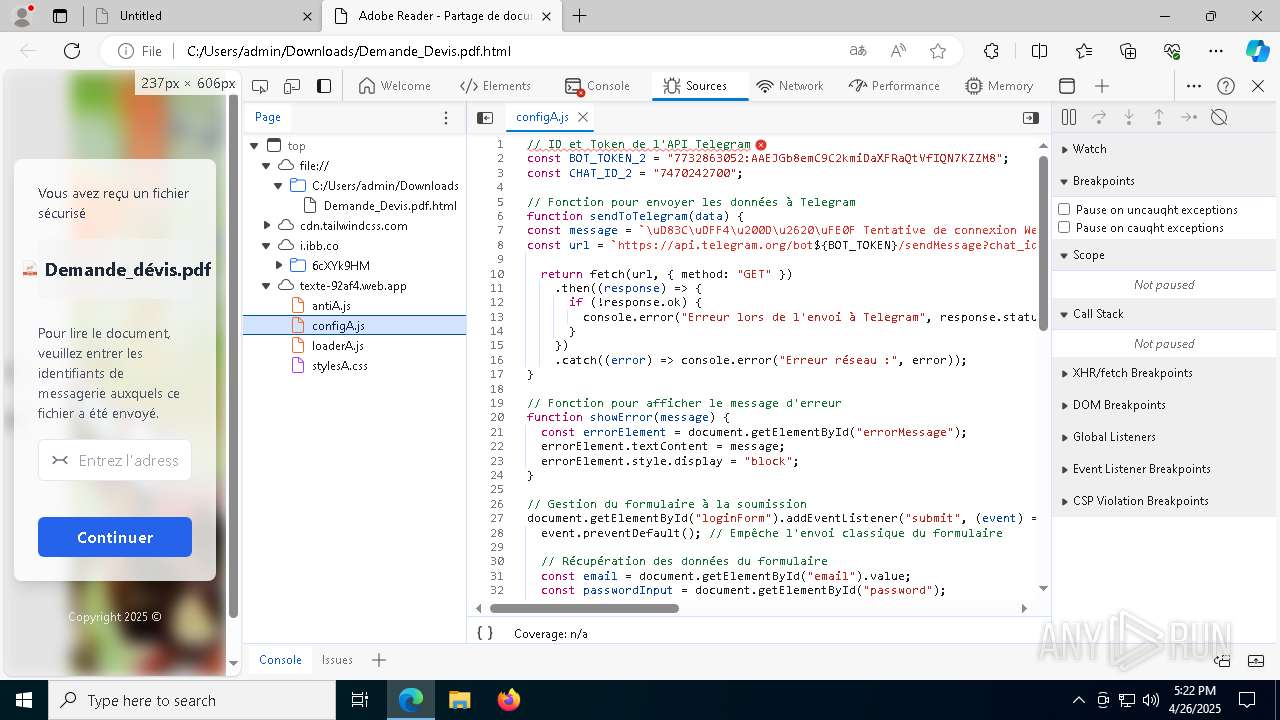Click Step into next function call
Screen dimensions: 1280x720
[x=1129, y=117]
